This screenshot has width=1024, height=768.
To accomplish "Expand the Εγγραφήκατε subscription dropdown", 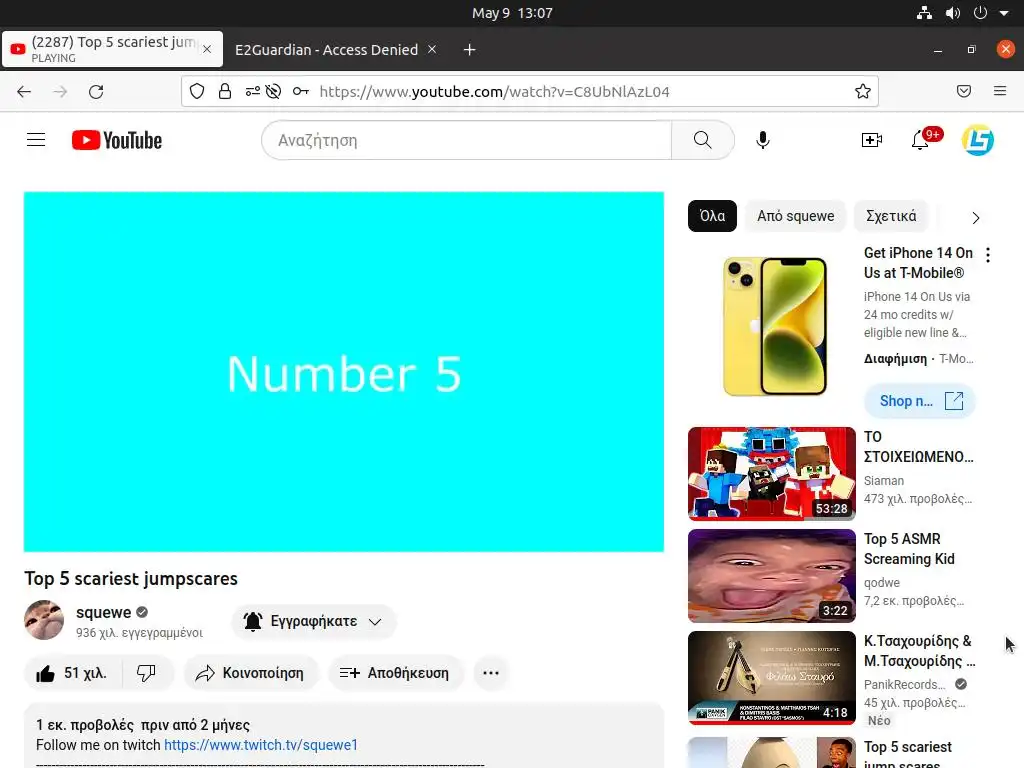I will [x=313, y=621].
